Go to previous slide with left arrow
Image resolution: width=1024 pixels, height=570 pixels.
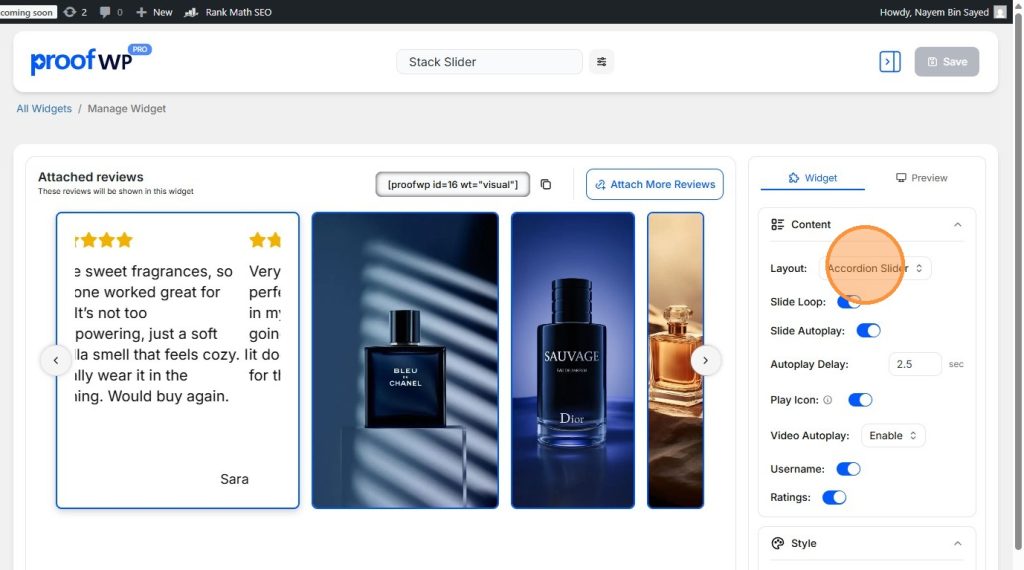[56, 360]
